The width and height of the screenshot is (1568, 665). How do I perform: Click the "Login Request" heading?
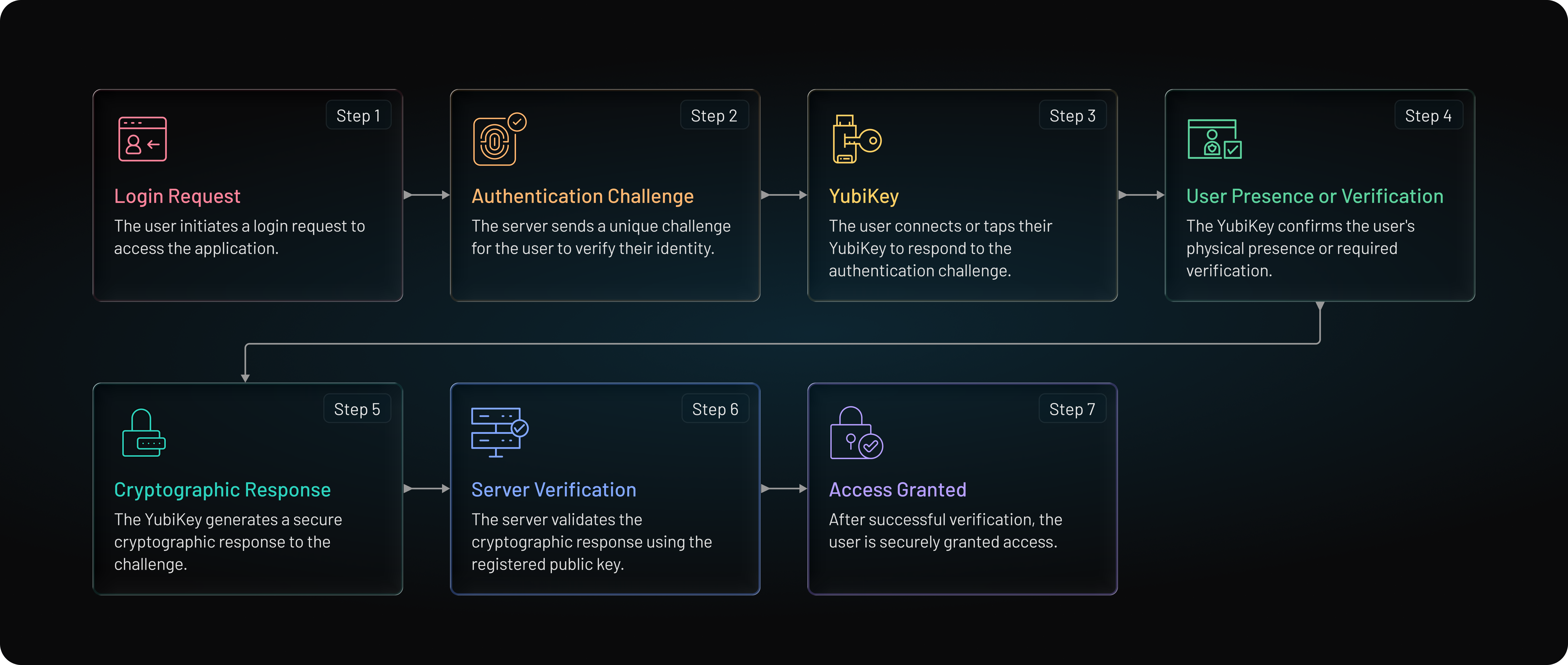pyautogui.click(x=177, y=196)
